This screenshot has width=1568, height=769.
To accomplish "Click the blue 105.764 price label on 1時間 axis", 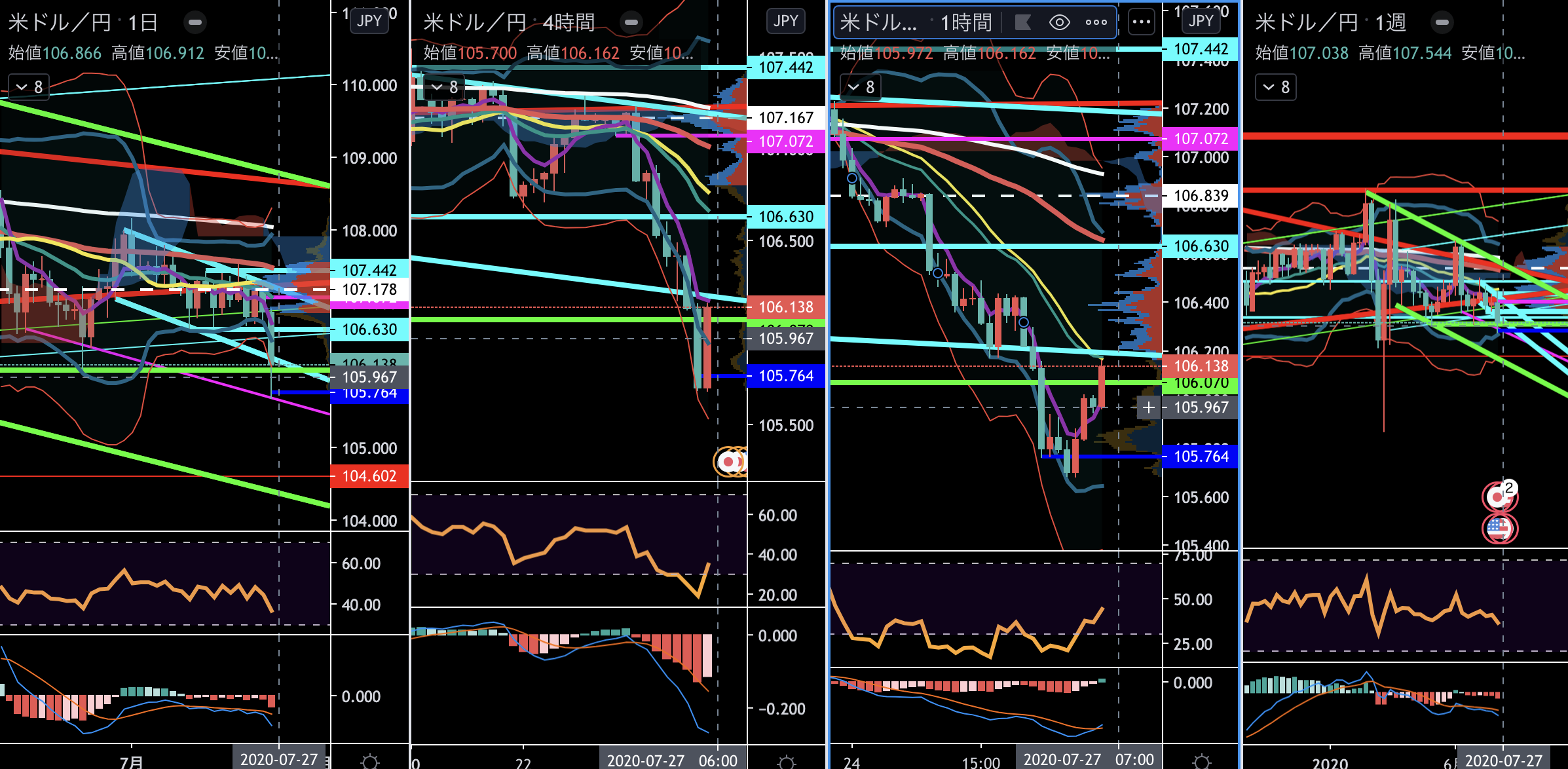I will click(x=1201, y=457).
